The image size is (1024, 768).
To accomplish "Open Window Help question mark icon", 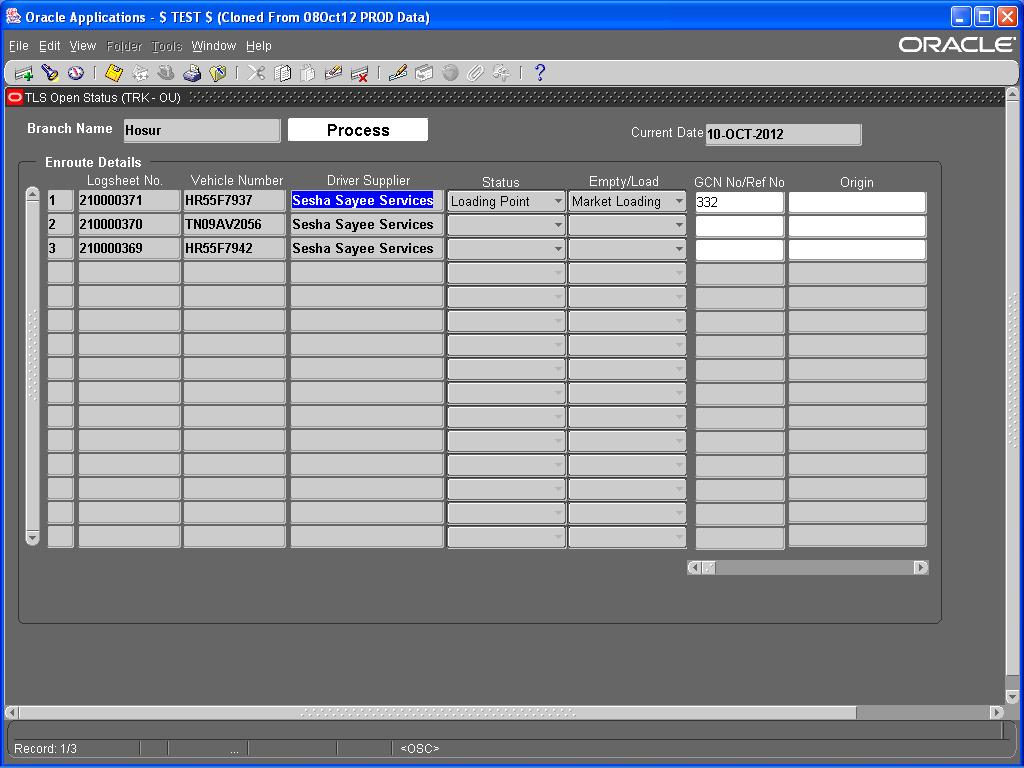I will (539, 73).
